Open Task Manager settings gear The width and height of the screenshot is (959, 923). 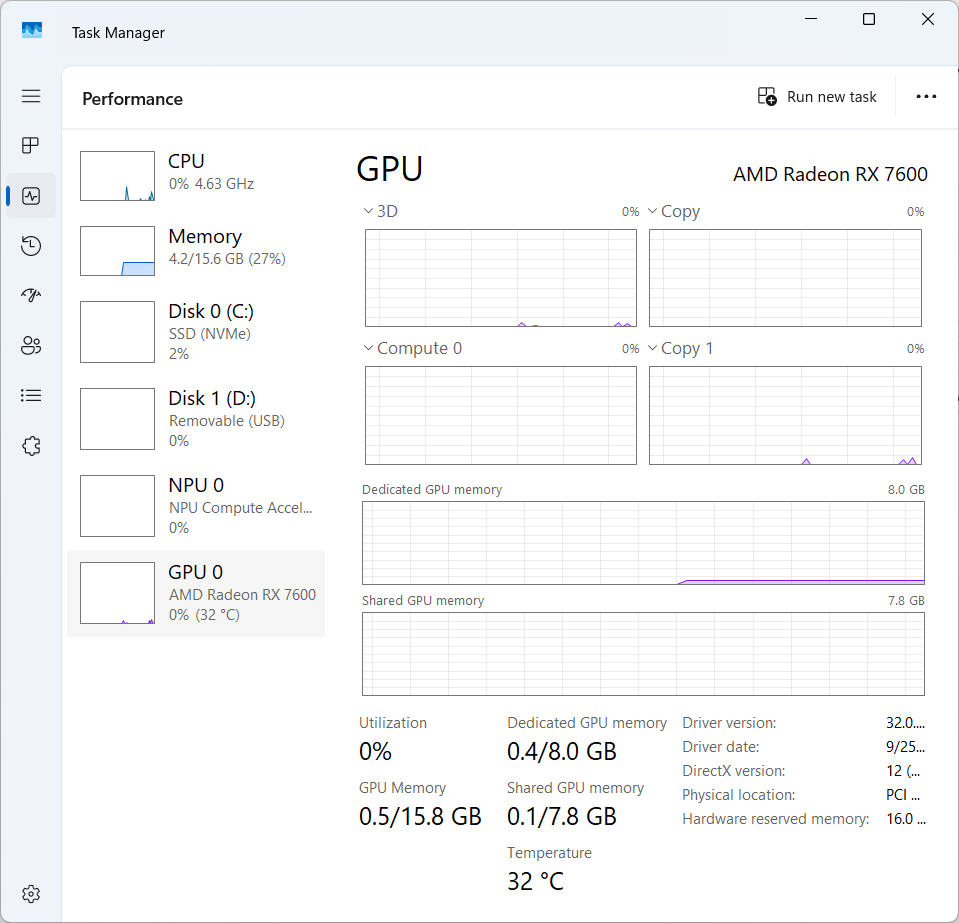pyautogui.click(x=31, y=893)
